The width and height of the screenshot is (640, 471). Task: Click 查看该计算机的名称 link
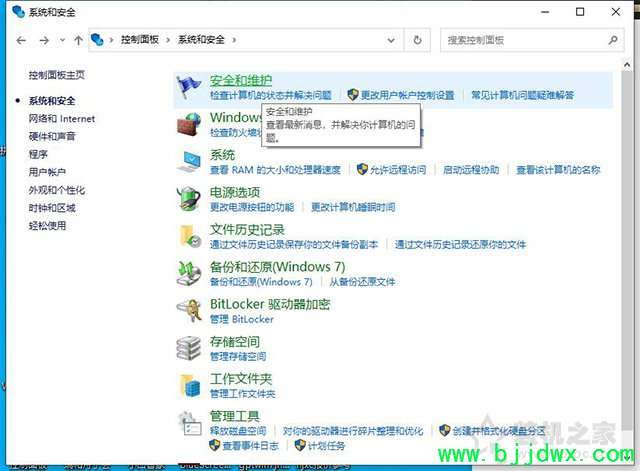[x=558, y=170]
